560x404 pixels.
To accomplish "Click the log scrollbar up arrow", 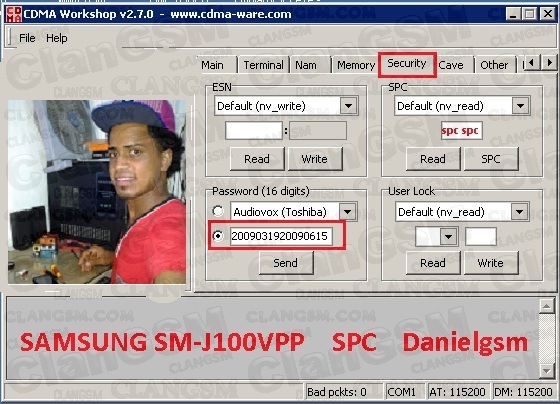I will point(547,306).
